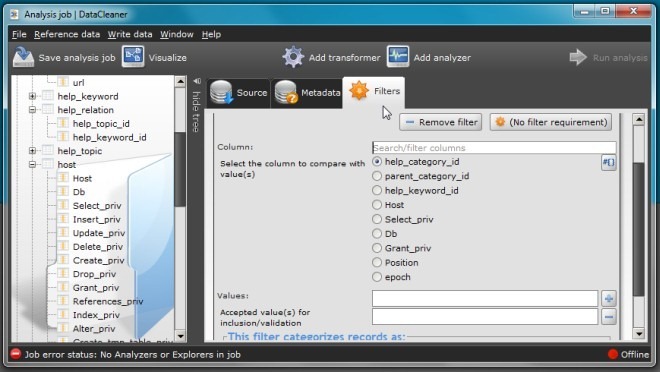Click the Add analyzer monitor icon
660x372 pixels.
tap(398, 57)
